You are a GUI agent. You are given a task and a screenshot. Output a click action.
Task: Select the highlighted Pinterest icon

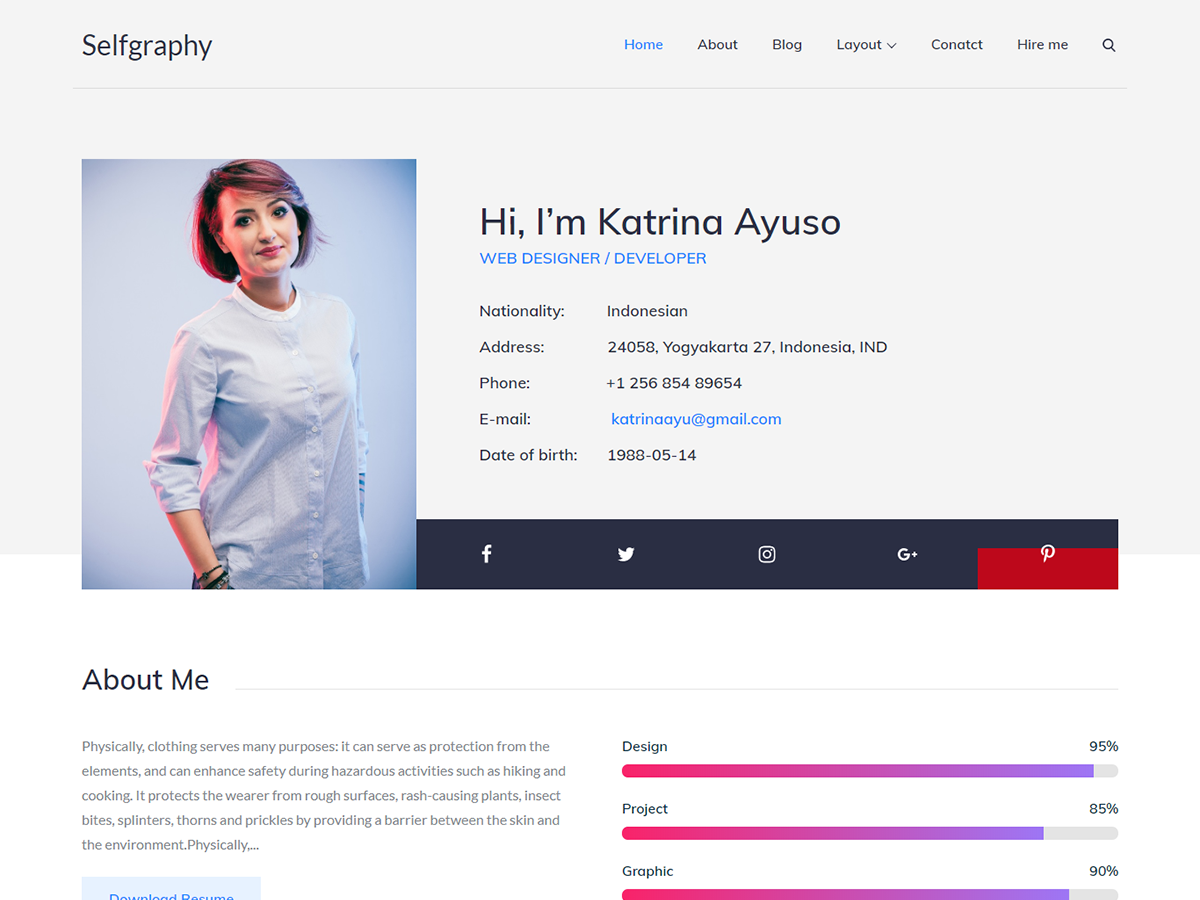(1047, 553)
